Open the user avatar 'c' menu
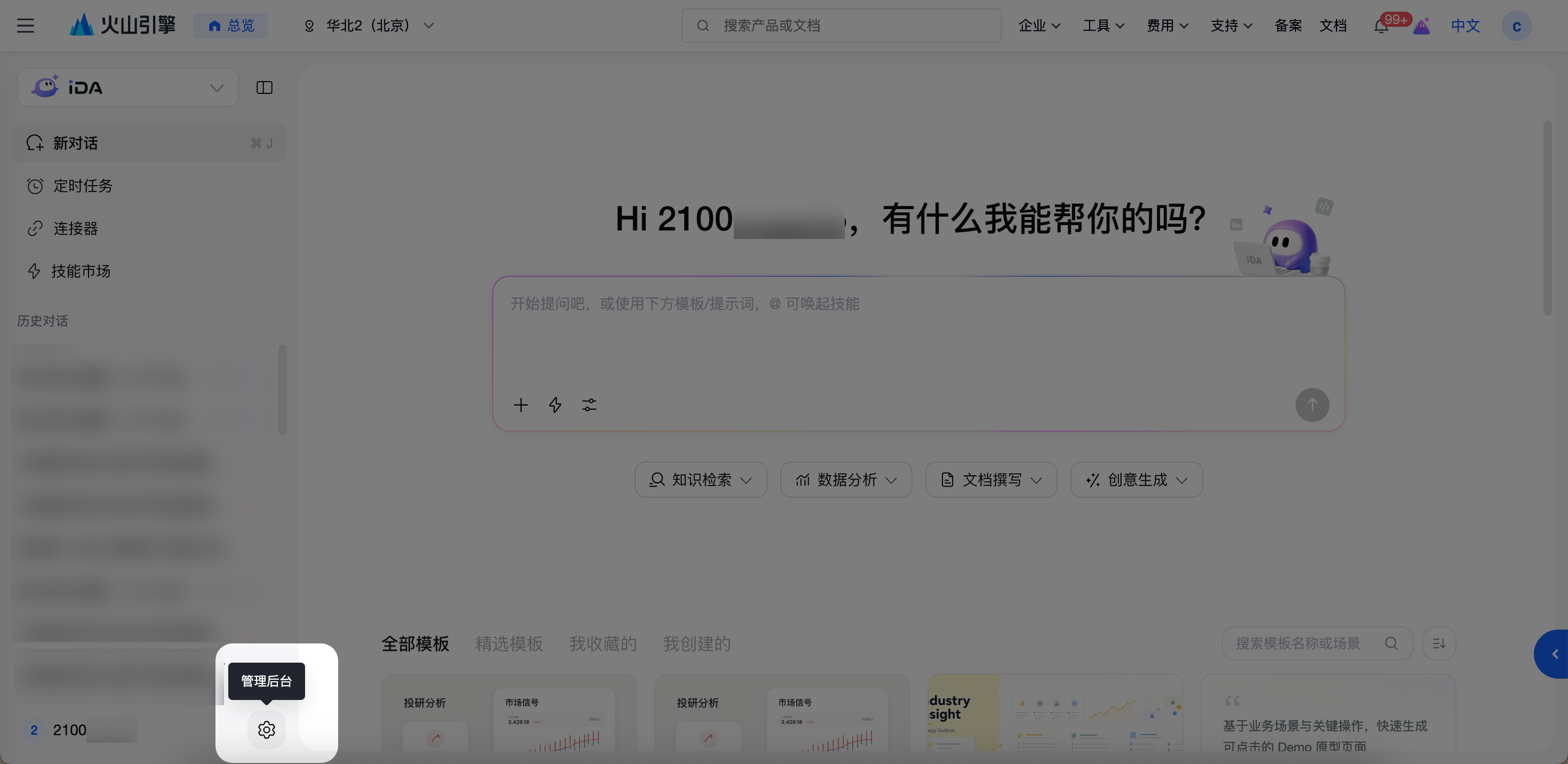This screenshot has width=1568, height=764. pyautogui.click(x=1516, y=26)
